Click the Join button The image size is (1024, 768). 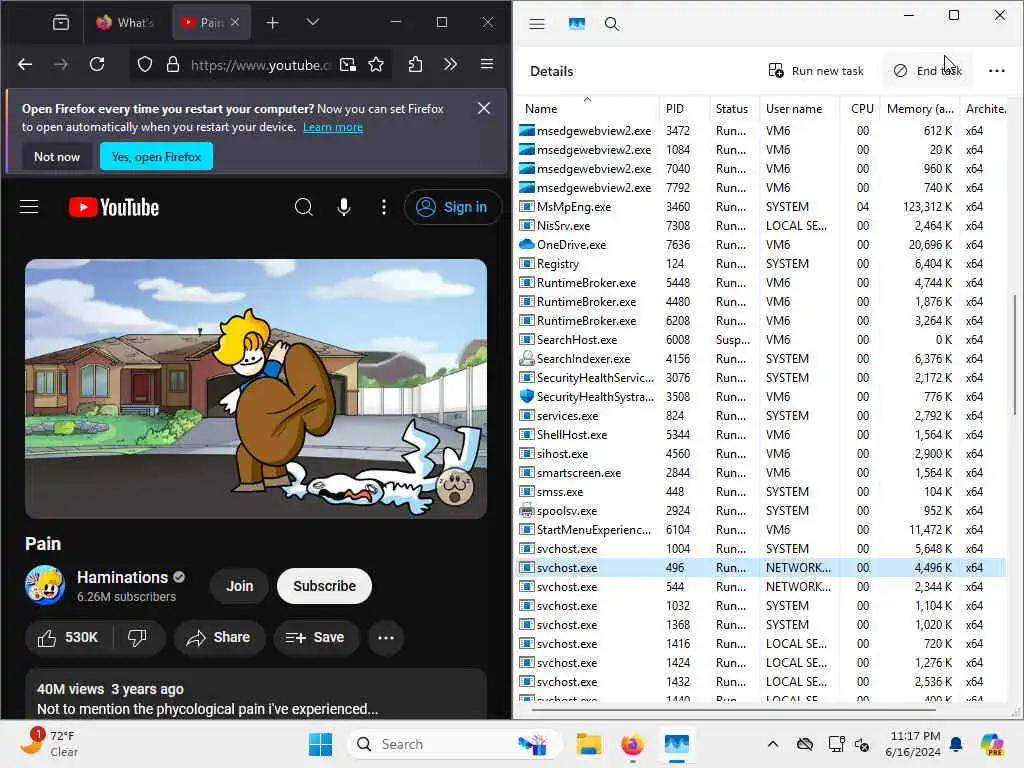(x=240, y=586)
